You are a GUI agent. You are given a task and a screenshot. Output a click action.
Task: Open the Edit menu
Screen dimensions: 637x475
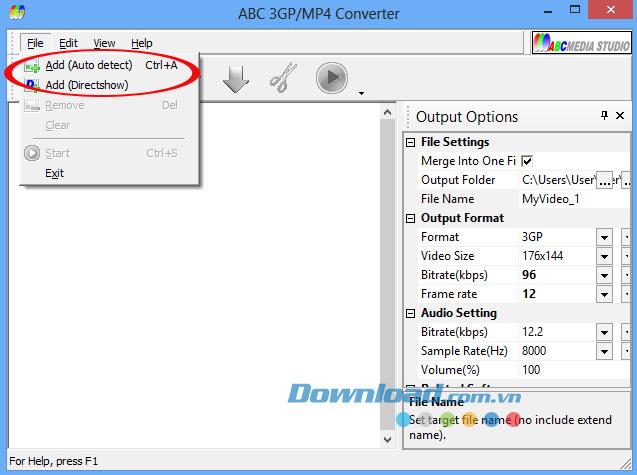tap(68, 43)
